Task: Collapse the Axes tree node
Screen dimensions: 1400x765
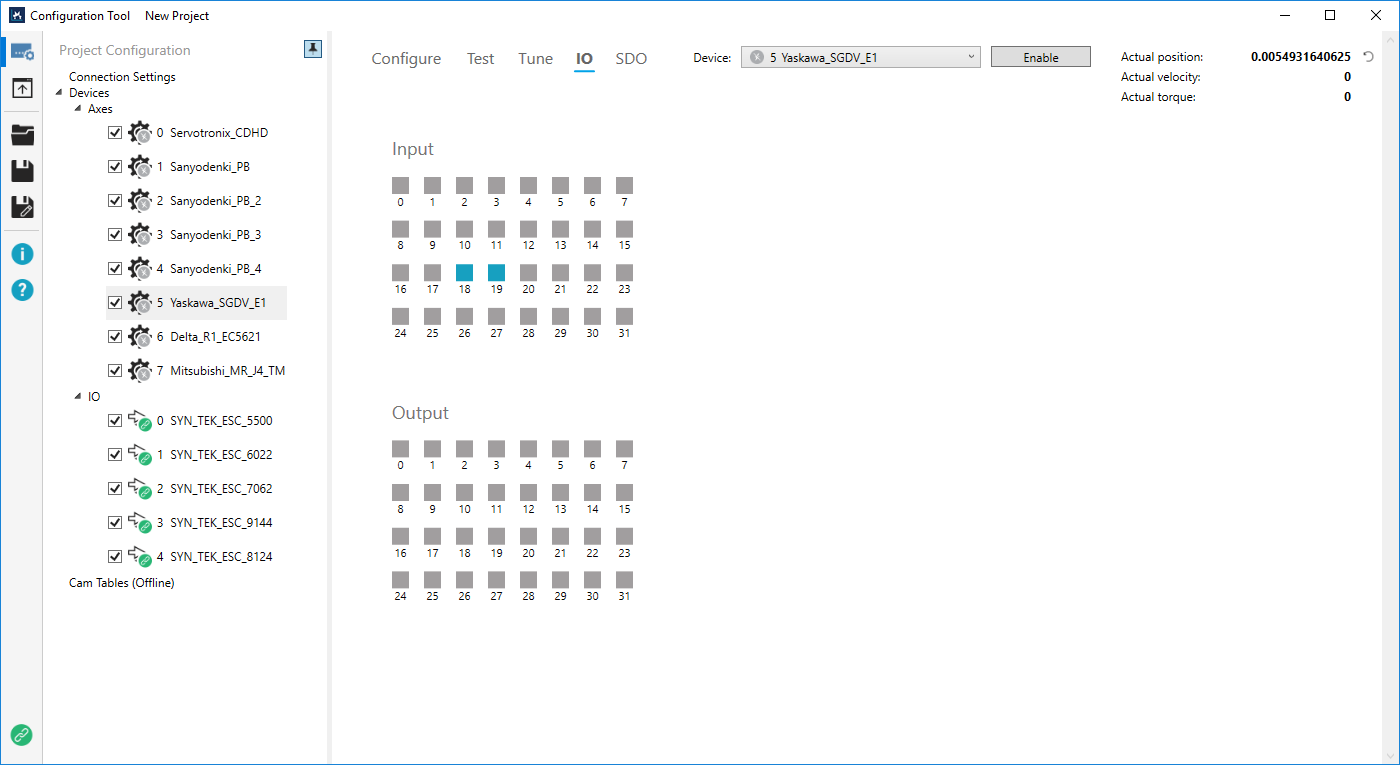Action: coord(78,109)
